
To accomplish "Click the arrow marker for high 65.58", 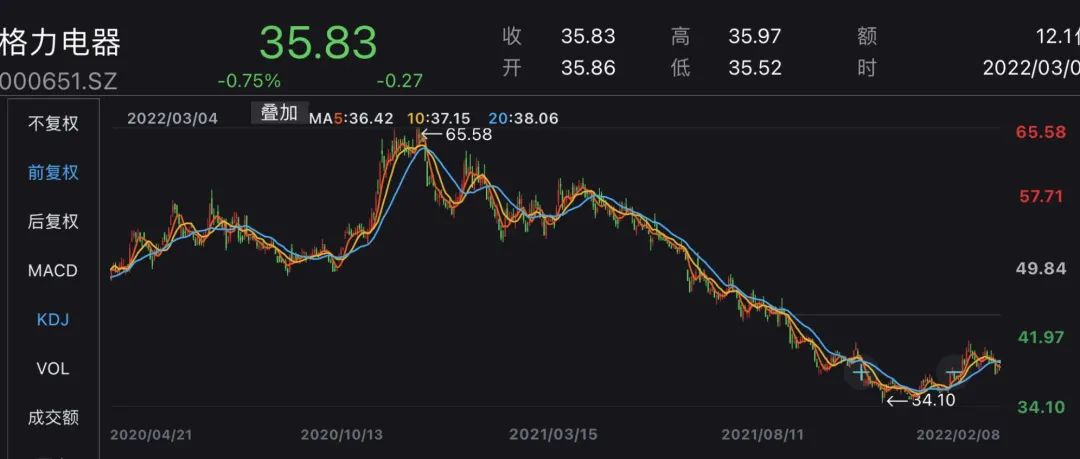I will pyautogui.click(x=432, y=134).
